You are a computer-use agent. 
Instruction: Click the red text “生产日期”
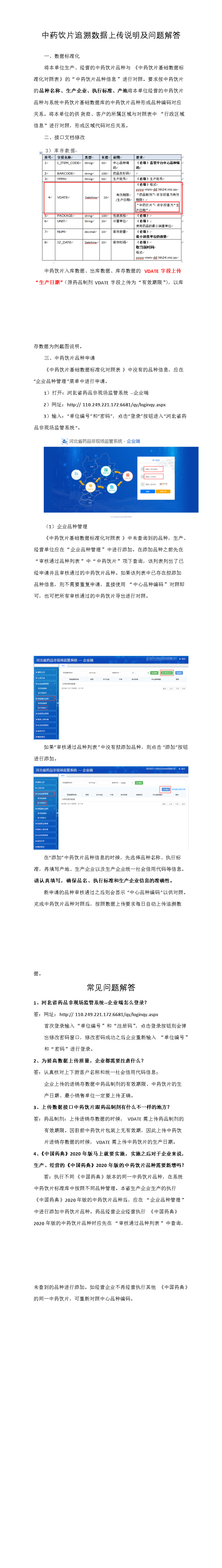(x=48, y=283)
